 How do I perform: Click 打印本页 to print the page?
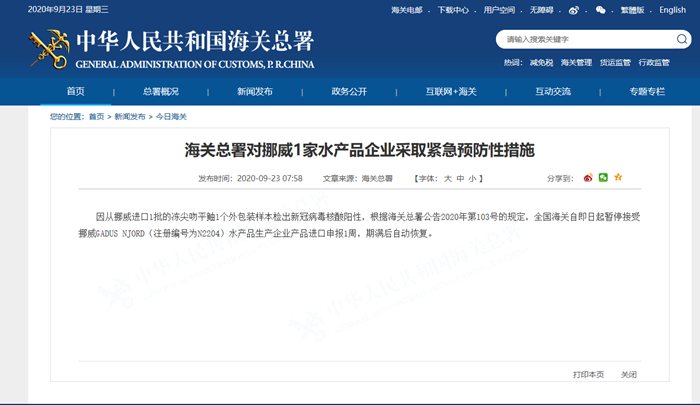(588, 374)
